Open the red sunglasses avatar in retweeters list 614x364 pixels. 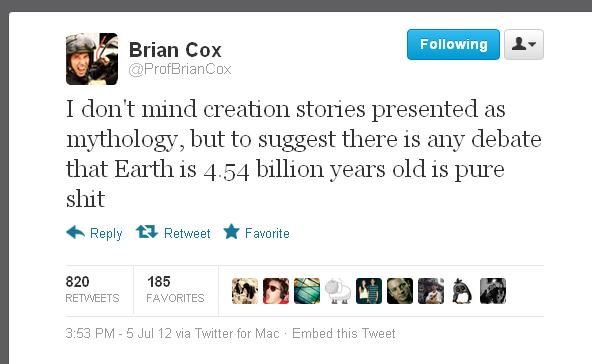pyautogui.click(x=276, y=291)
